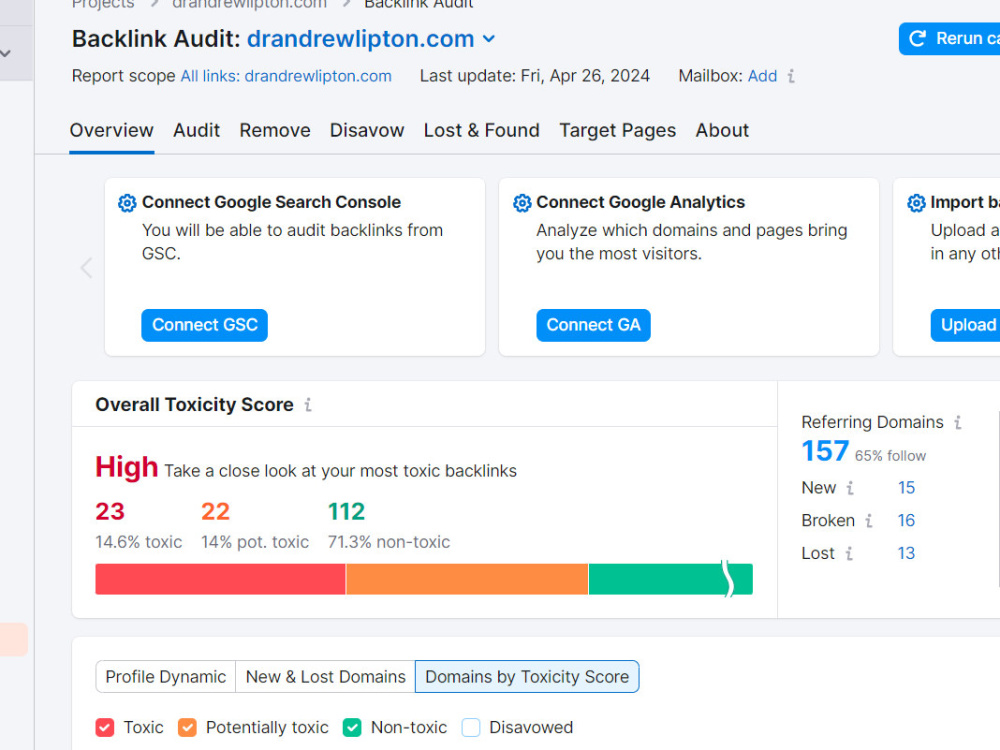Click the Broken domains count 16
The image size is (1000, 750).
(x=906, y=520)
